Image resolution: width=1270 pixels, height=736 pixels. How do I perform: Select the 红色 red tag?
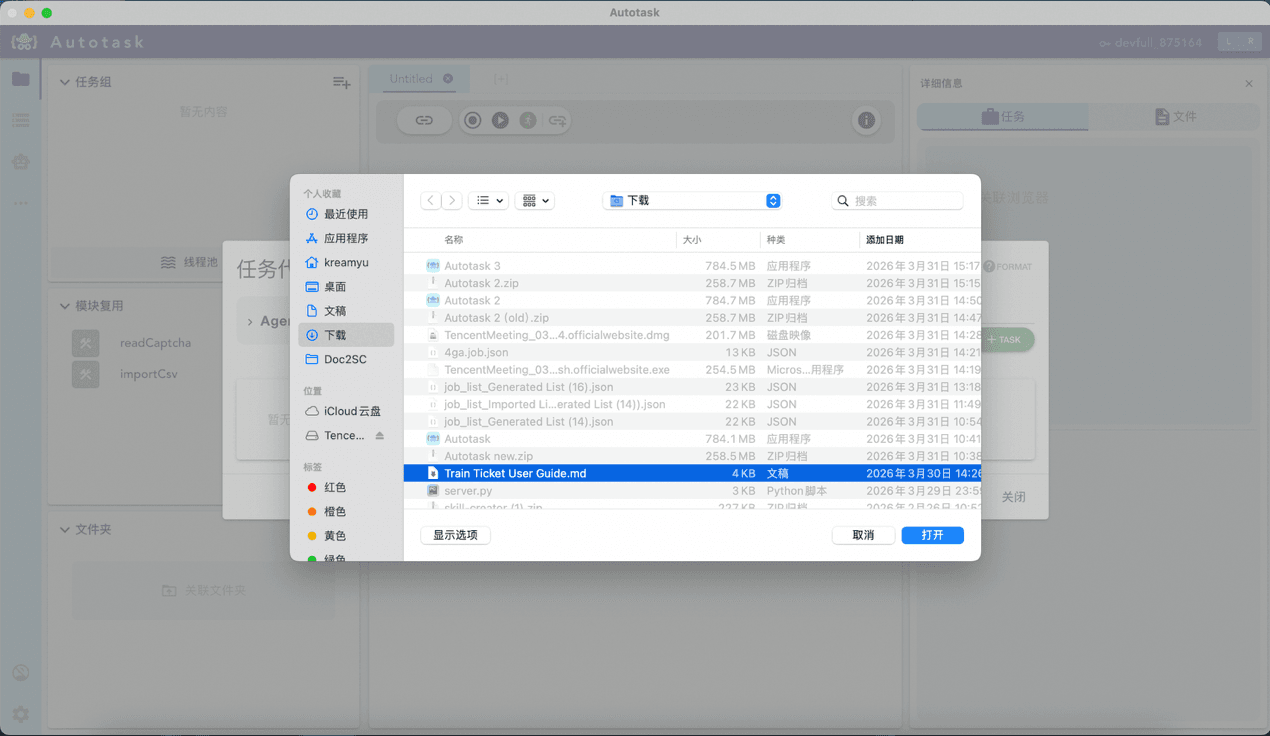335,487
